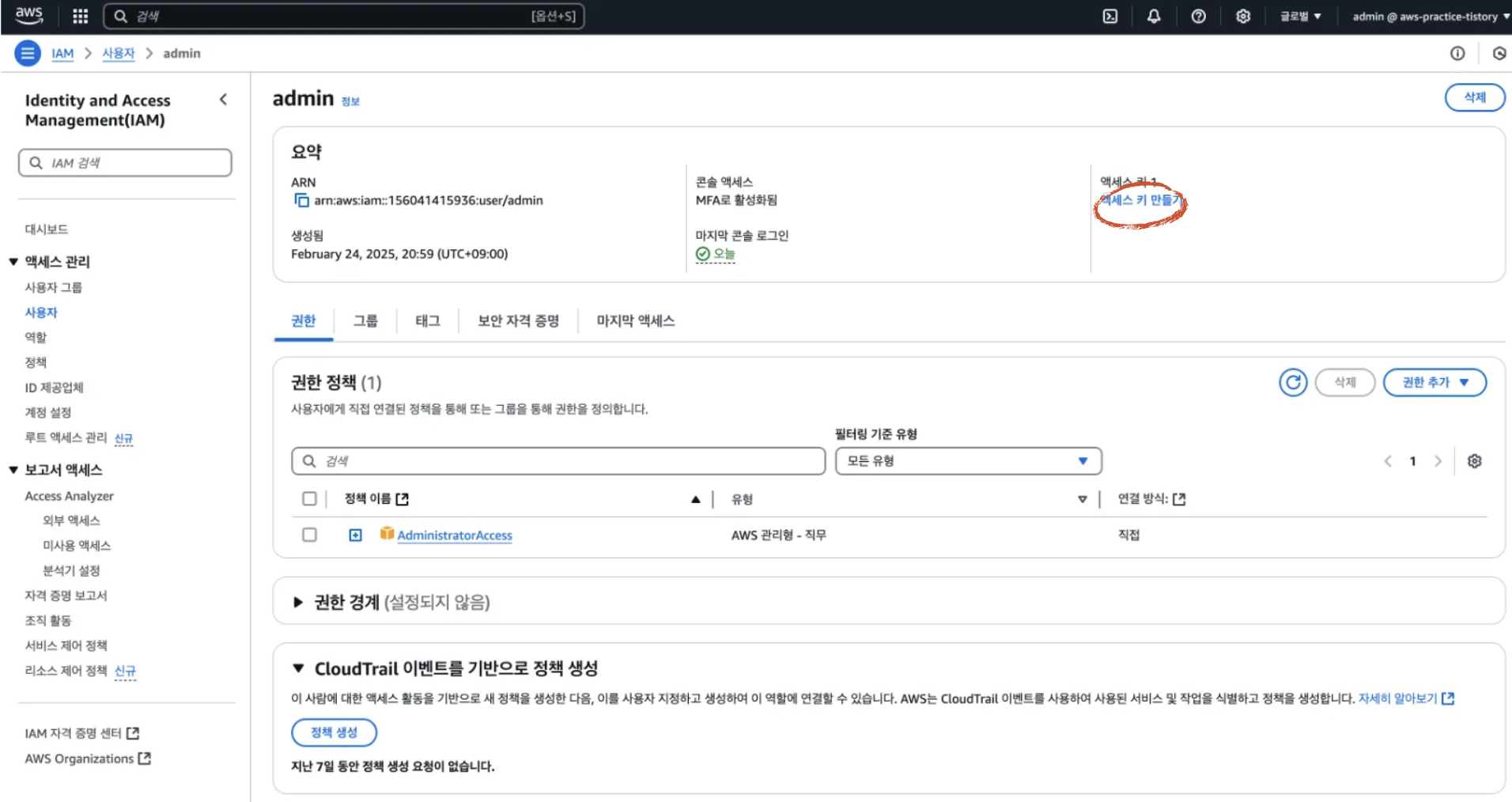Switch to the 마지막 액세스 tab
This screenshot has height=802, width=1512.
tap(635, 320)
